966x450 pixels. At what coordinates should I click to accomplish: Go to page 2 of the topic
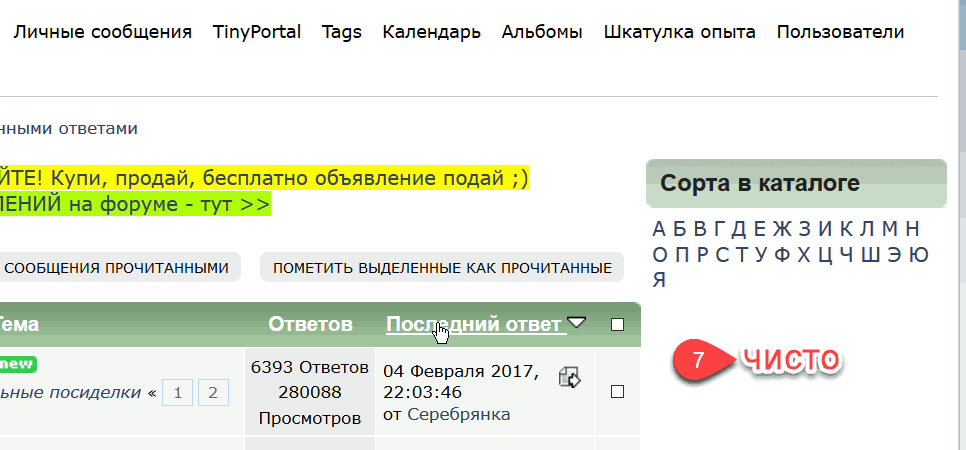click(213, 393)
